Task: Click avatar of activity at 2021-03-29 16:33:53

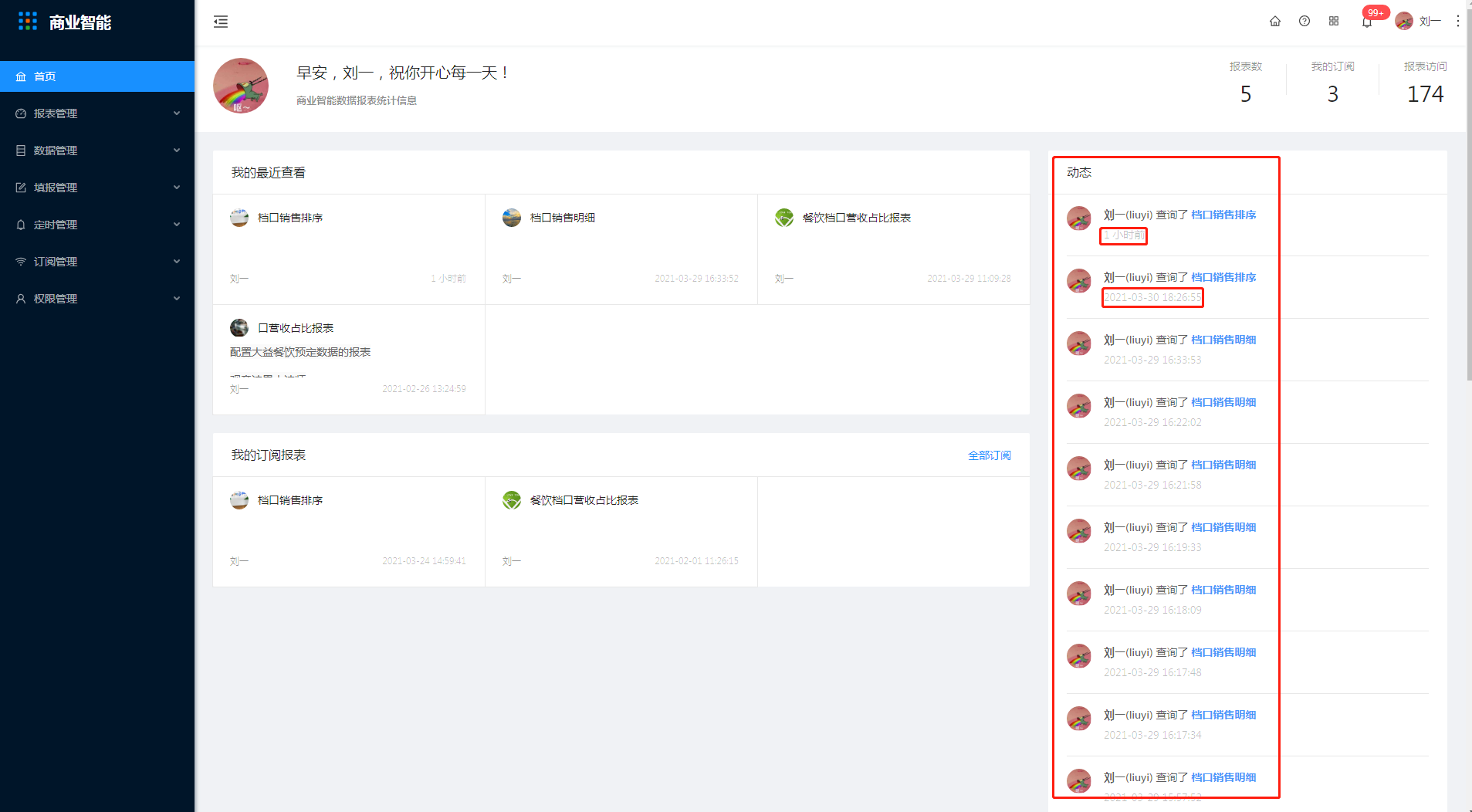Action: (1079, 343)
